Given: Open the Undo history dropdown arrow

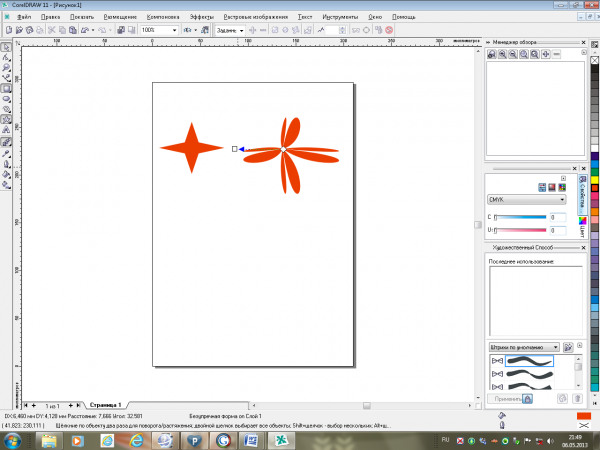Looking at the screenshot, I should click(93, 30).
